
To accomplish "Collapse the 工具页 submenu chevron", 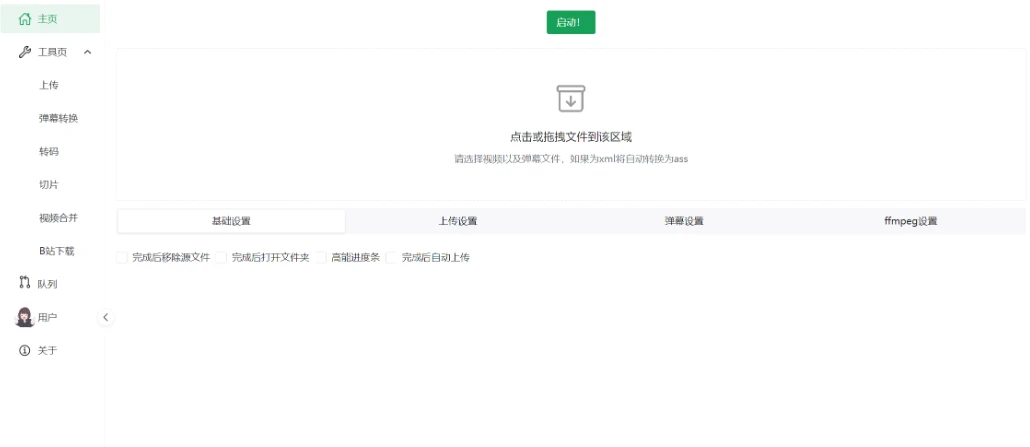I will click(87, 52).
